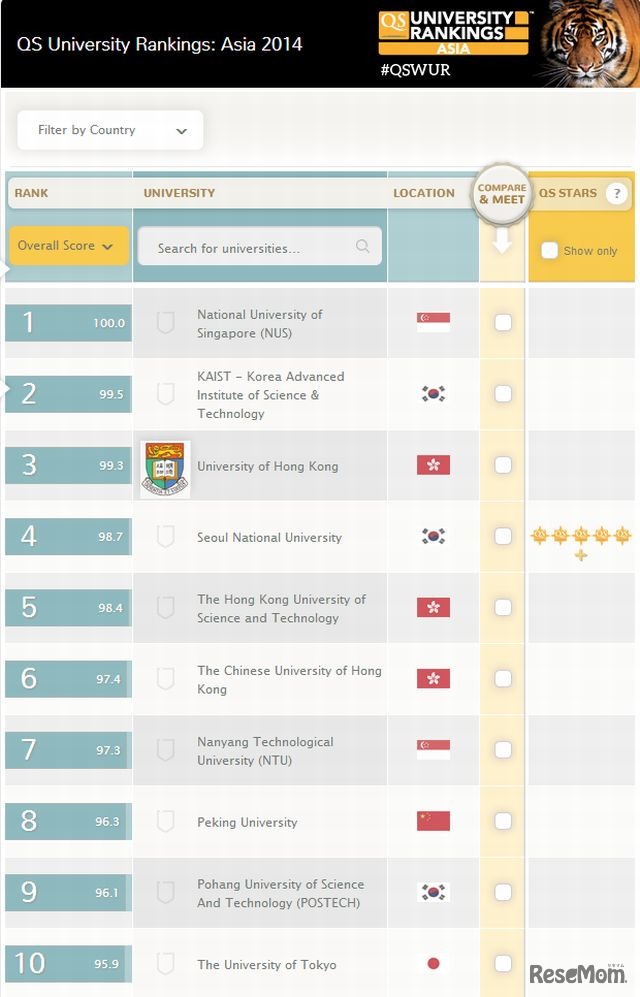Click the QS University Rankings Asia logo
This screenshot has height=997, width=640.
451,31
